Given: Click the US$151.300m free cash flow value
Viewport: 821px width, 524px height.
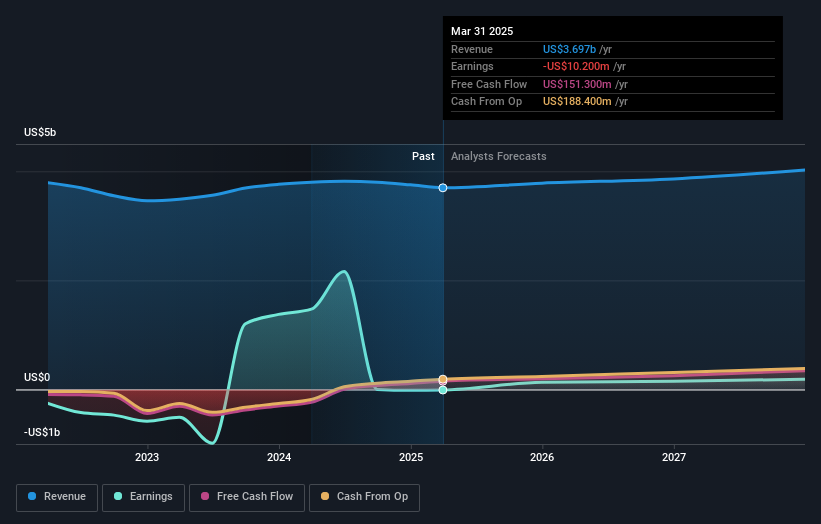Looking at the screenshot, I should [577, 84].
